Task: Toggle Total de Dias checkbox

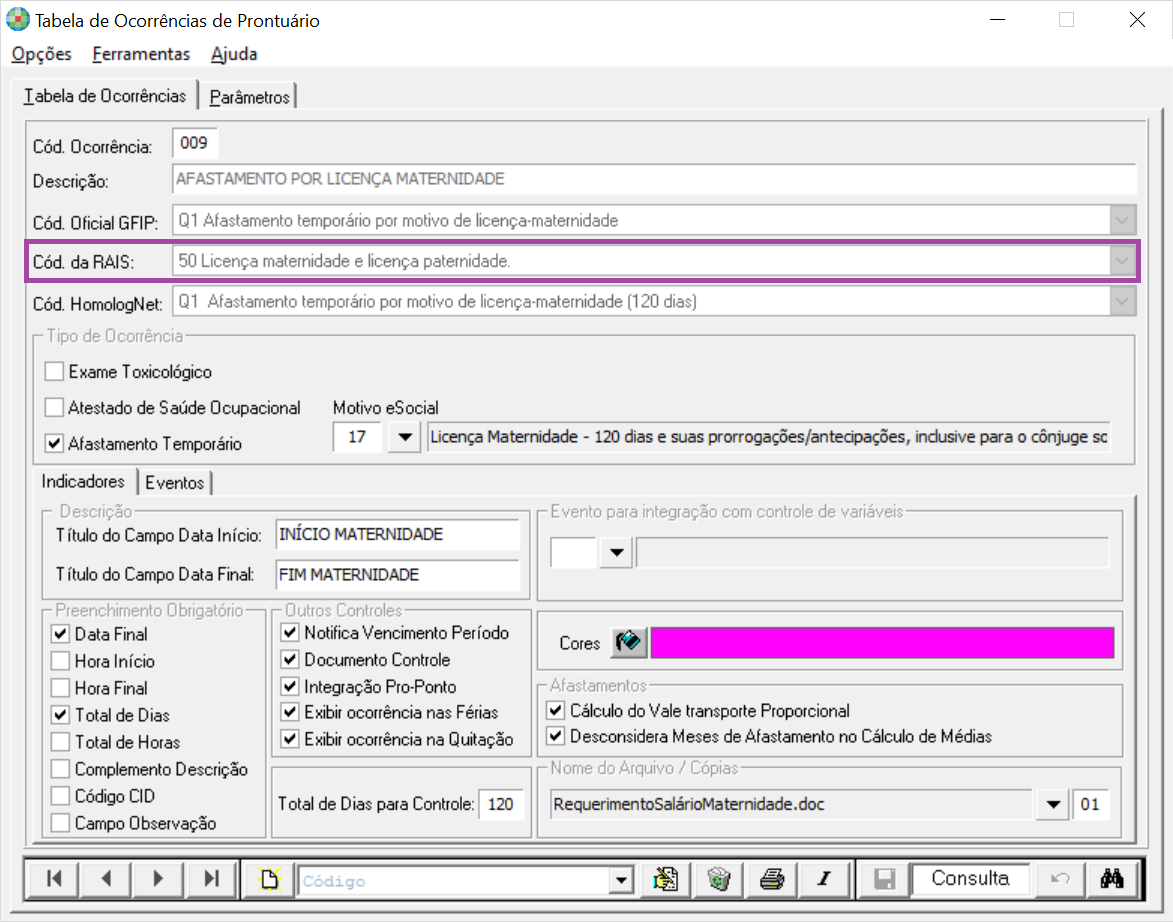Action: [x=61, y=715]
